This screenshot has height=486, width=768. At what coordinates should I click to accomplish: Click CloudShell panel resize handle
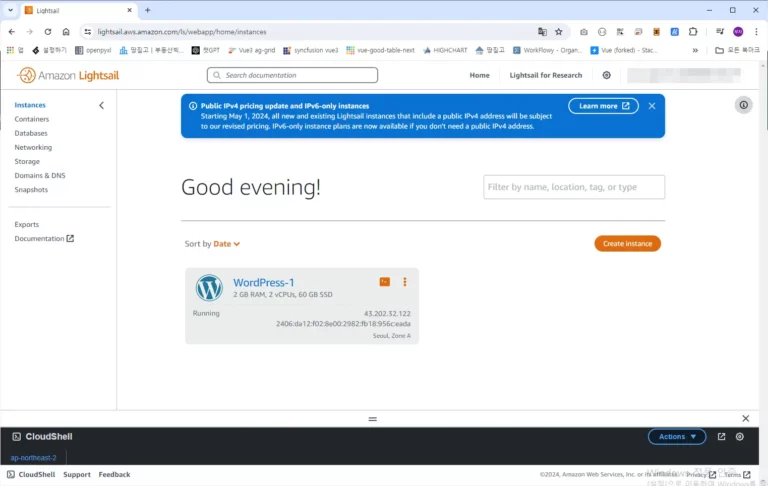click(x=373, y=419)
